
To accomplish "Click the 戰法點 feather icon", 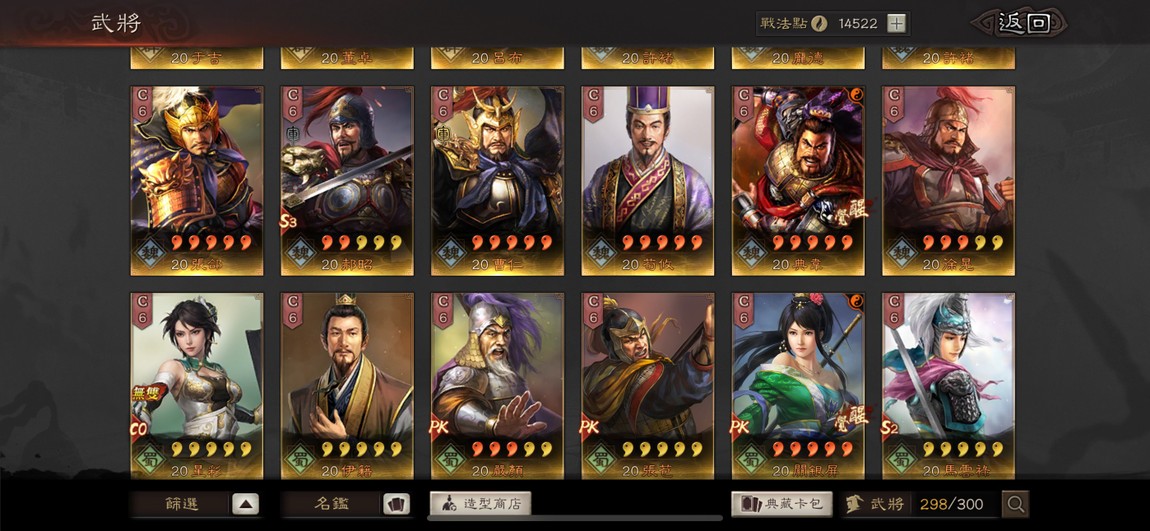I will [x=819, y=23].
